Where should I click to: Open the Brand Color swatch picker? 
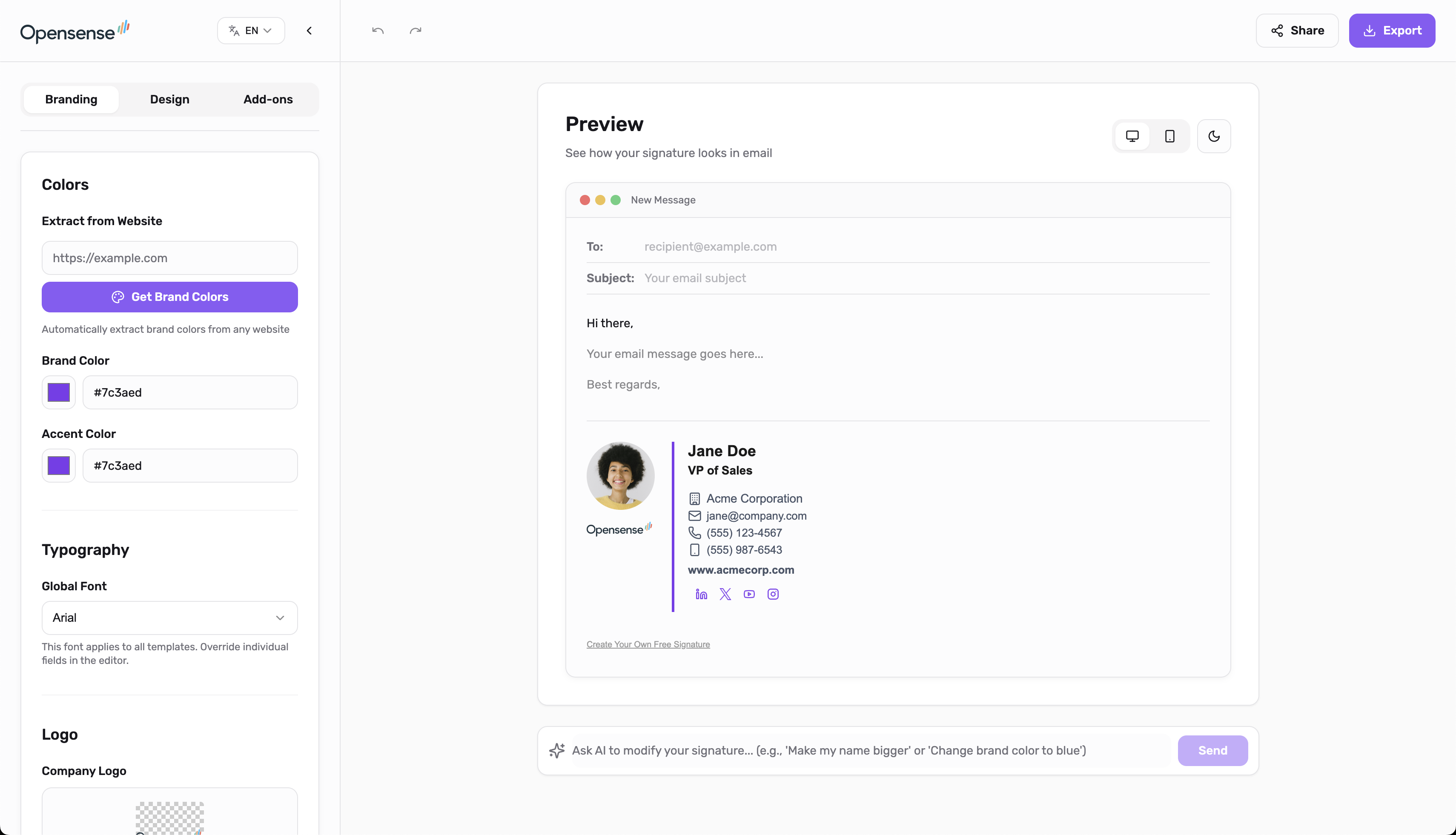tap(58, 392)
